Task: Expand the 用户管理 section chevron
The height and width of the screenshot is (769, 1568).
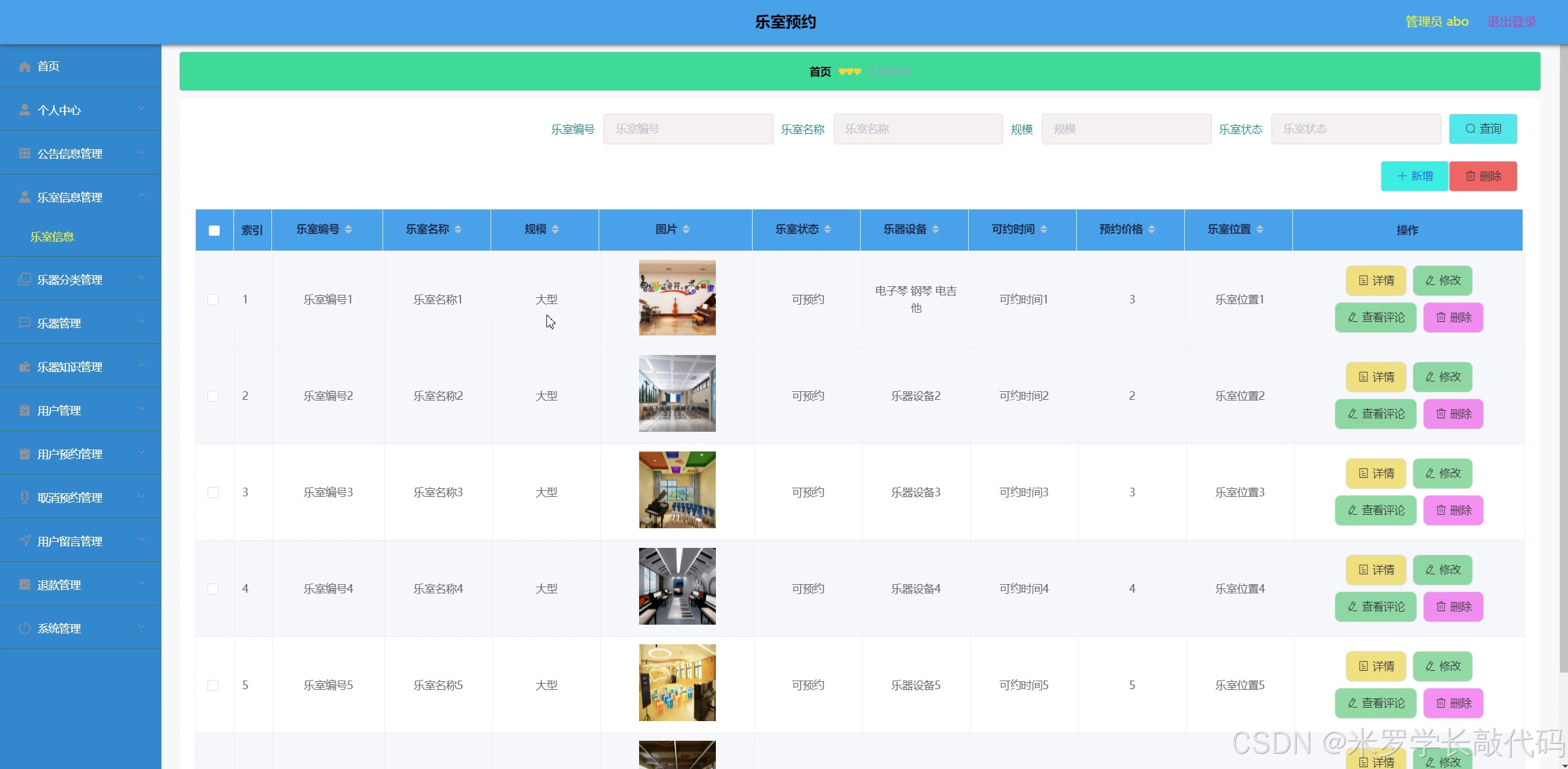Action: point(142,409)
